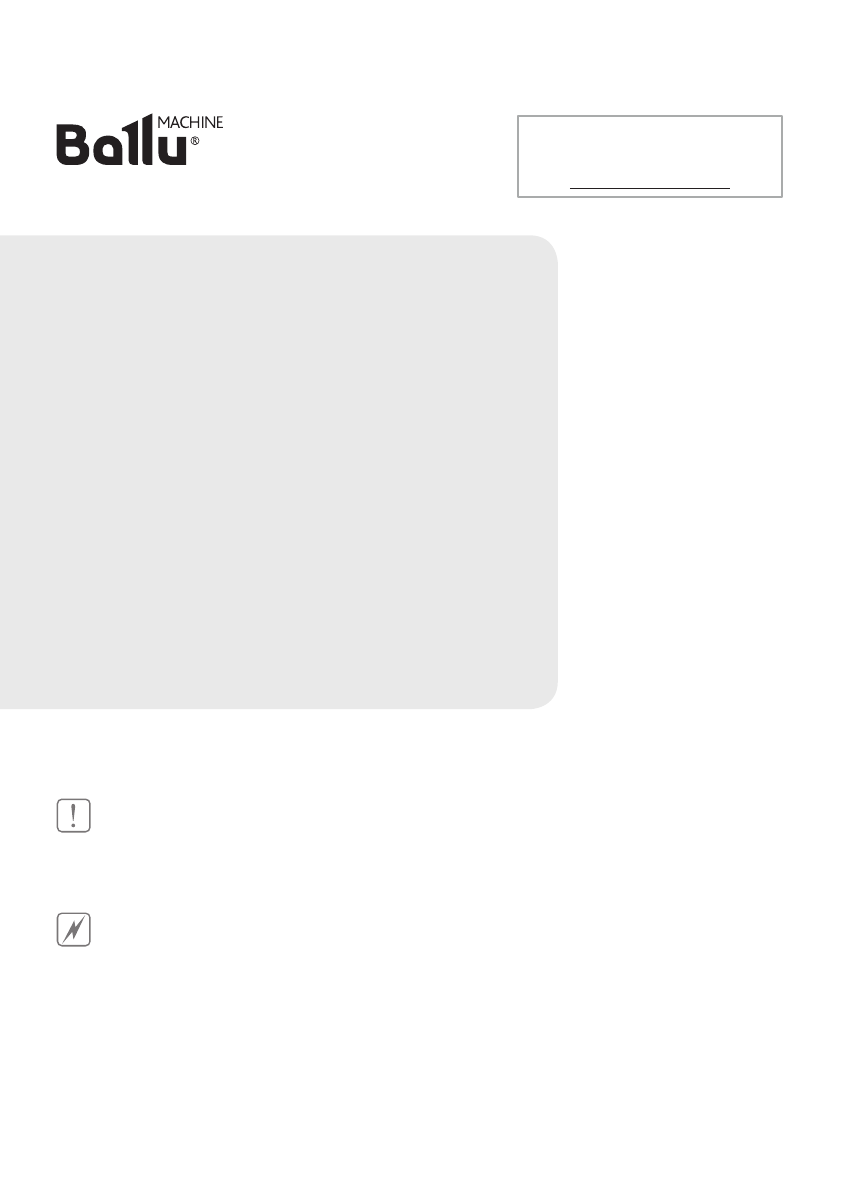Click the Ballu logo
This screenshot has width=842, height=1191.
[140, 140]
